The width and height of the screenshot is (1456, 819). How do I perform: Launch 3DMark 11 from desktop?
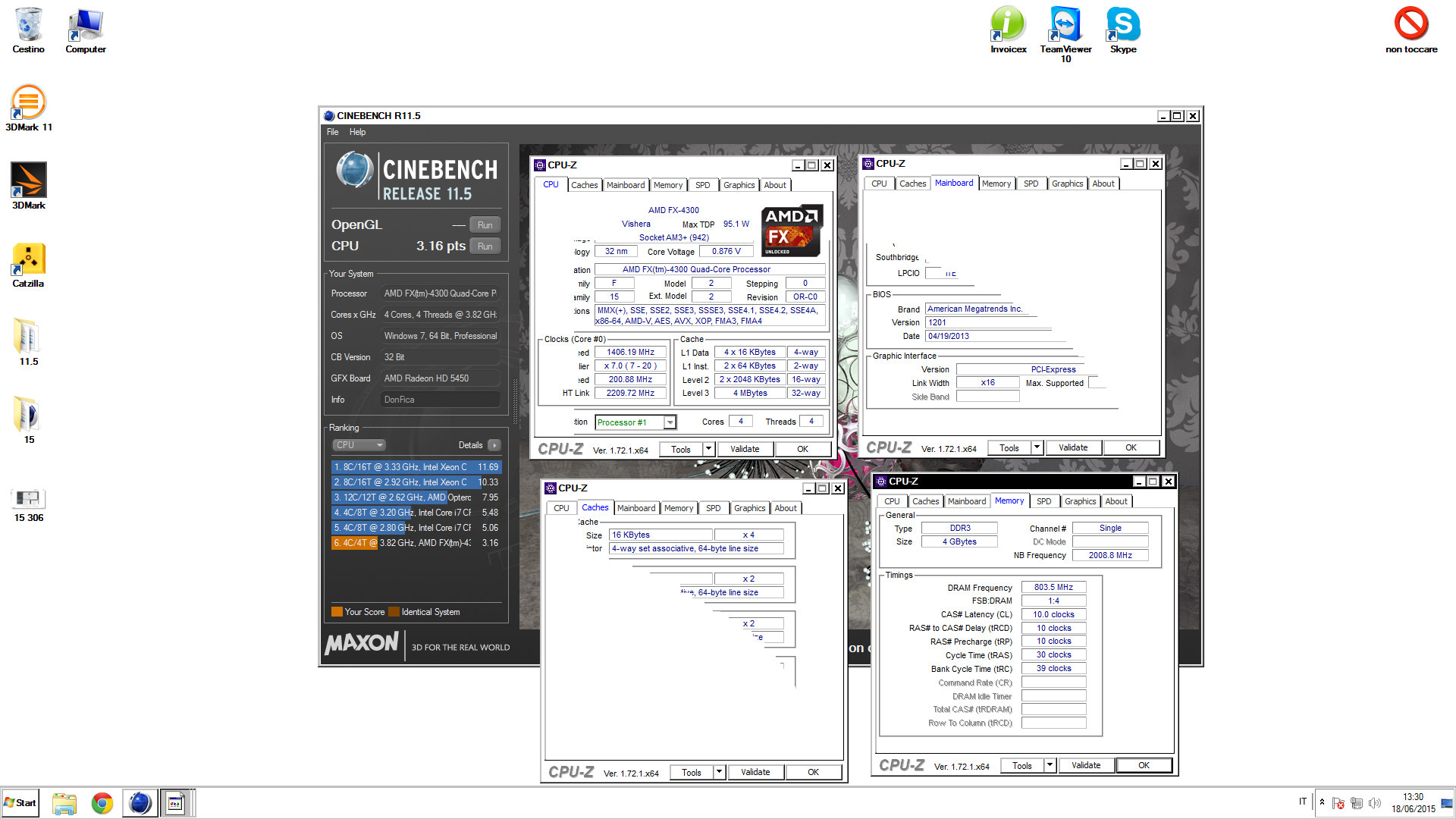(x=29, y=108)
